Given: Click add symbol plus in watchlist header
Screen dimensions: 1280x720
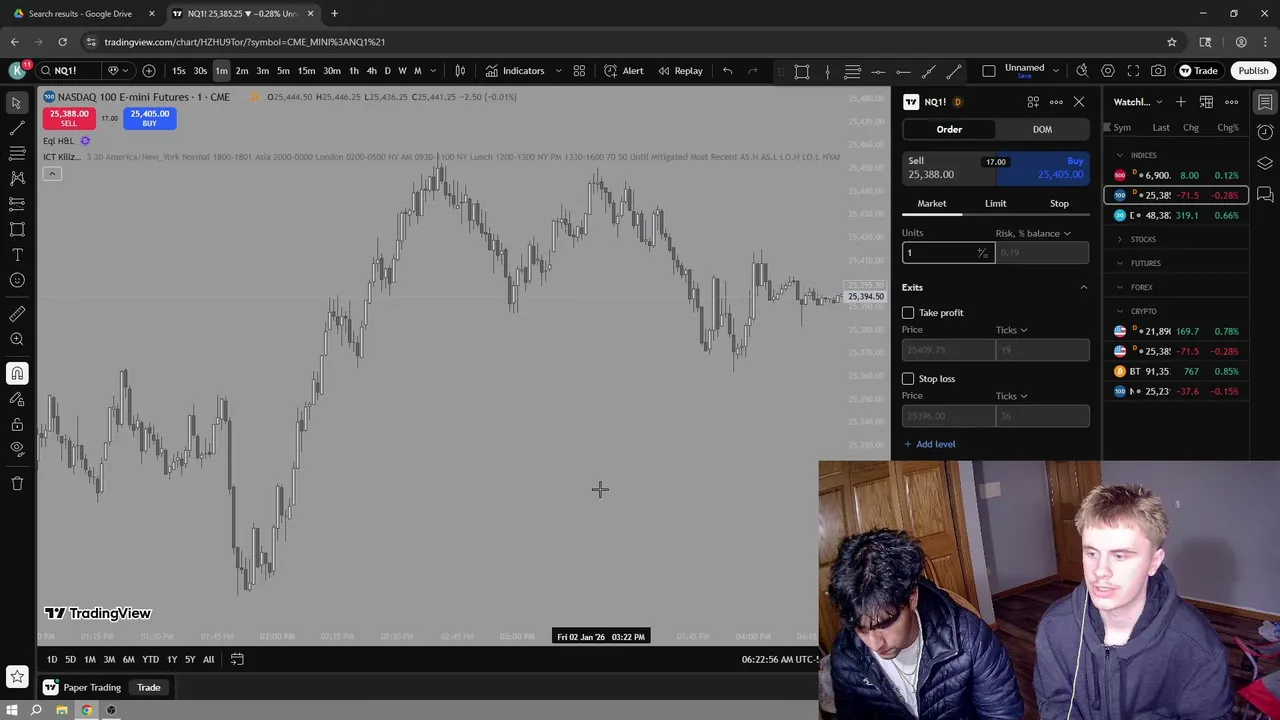Looking at the screenshot, I should point(1181,102).
